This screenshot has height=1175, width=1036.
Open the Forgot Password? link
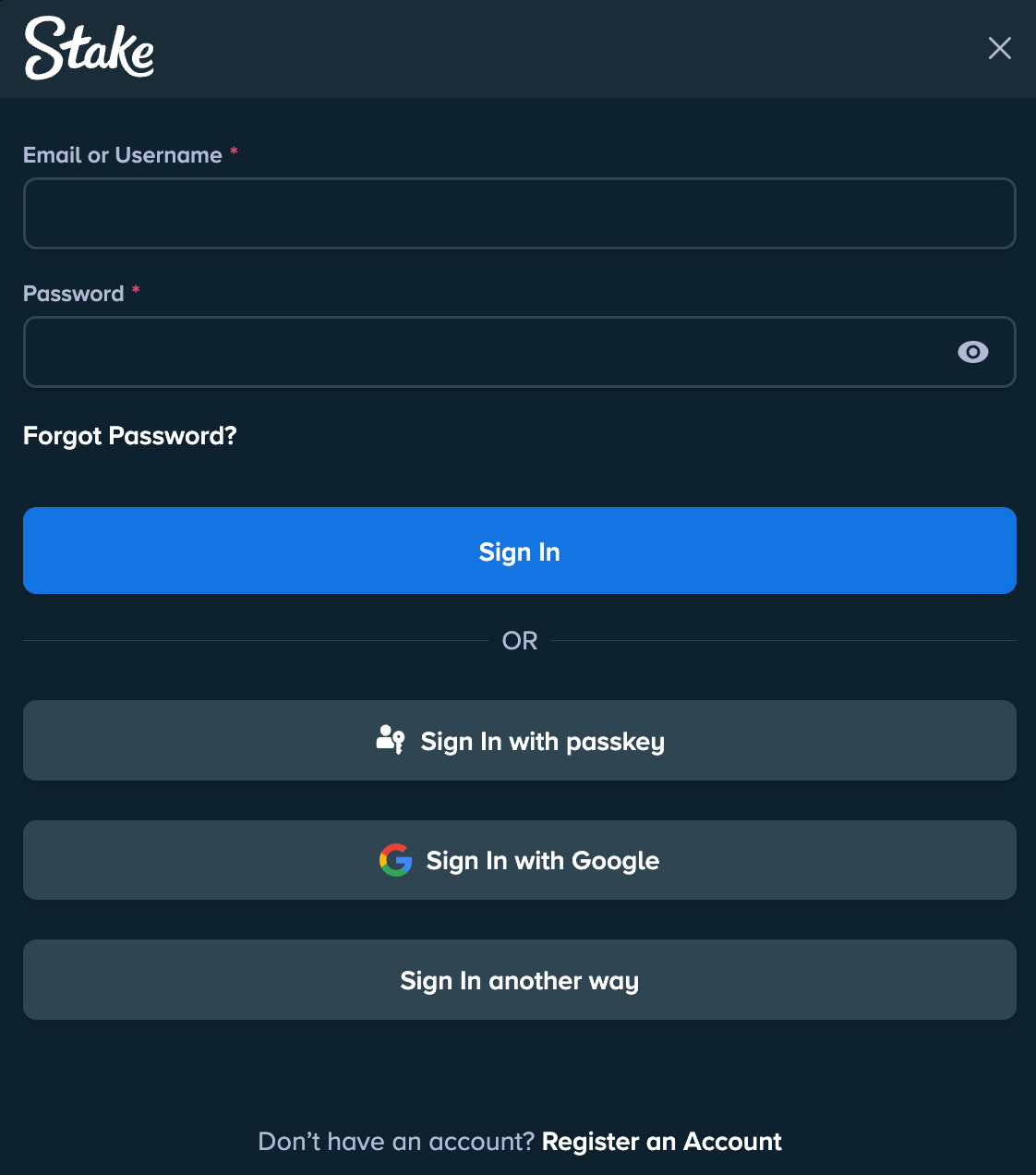click(x=130, y=436)
